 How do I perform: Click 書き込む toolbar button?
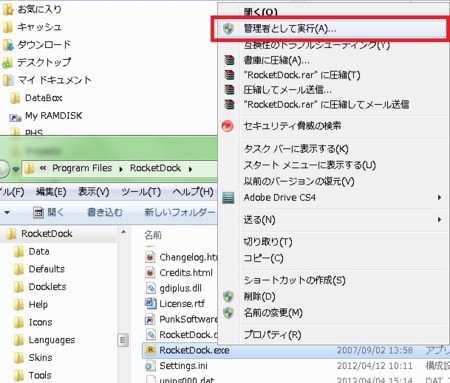[105, 212]
